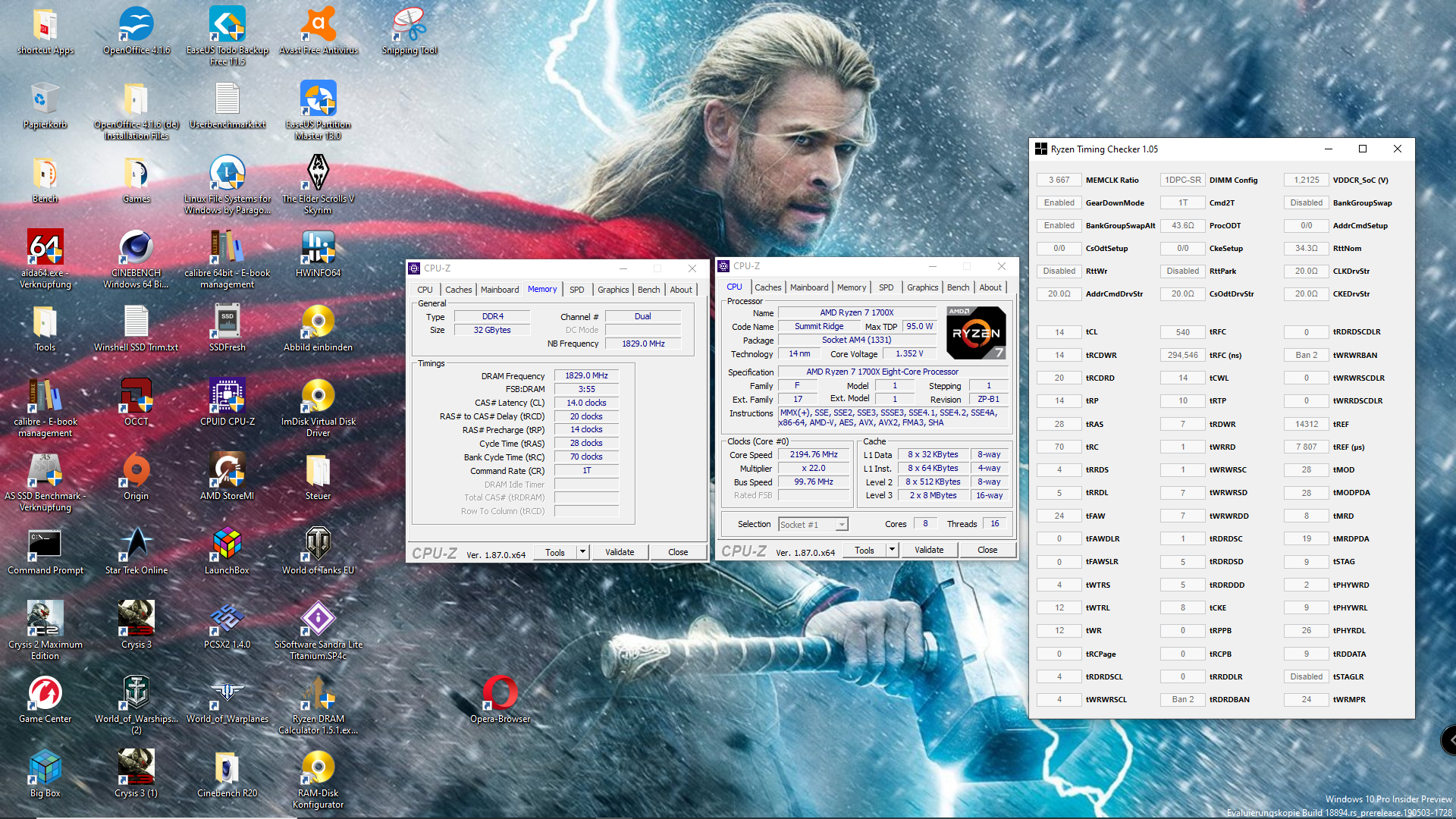The image size is (1456, 819).
Task: Launch the CPUID CPU-Z desktop shortcut
Action: (x=227, y=394)
